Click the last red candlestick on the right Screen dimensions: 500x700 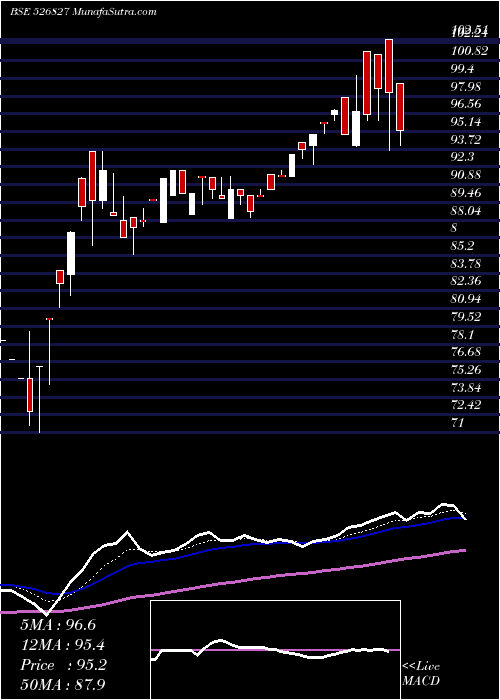point(400,107)
